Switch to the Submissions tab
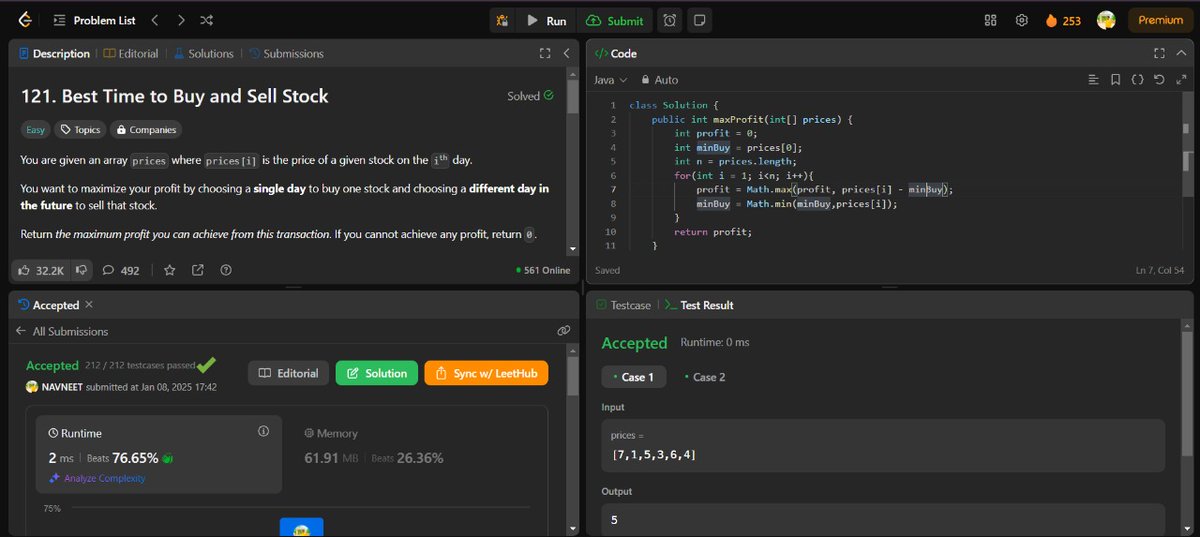 pos(286,53)
